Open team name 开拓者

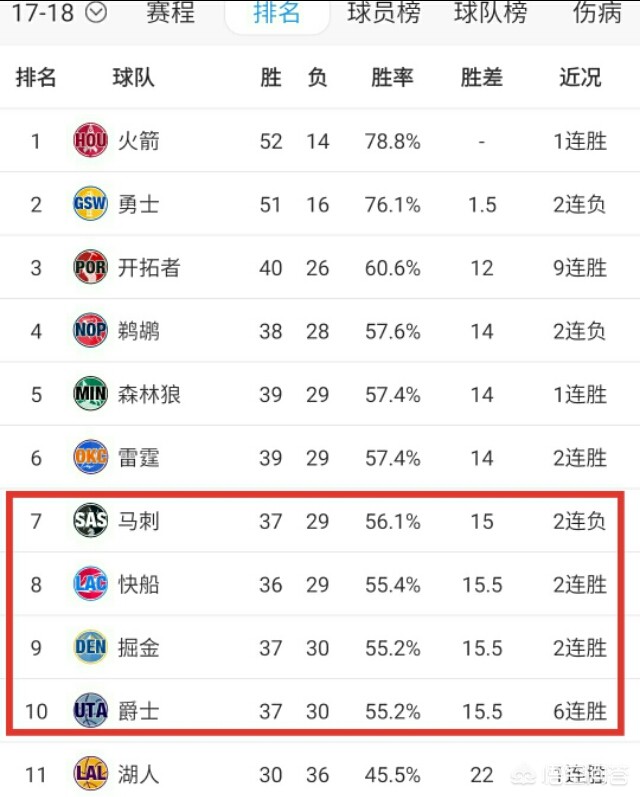pyautogui.click(x=149, y=267)
